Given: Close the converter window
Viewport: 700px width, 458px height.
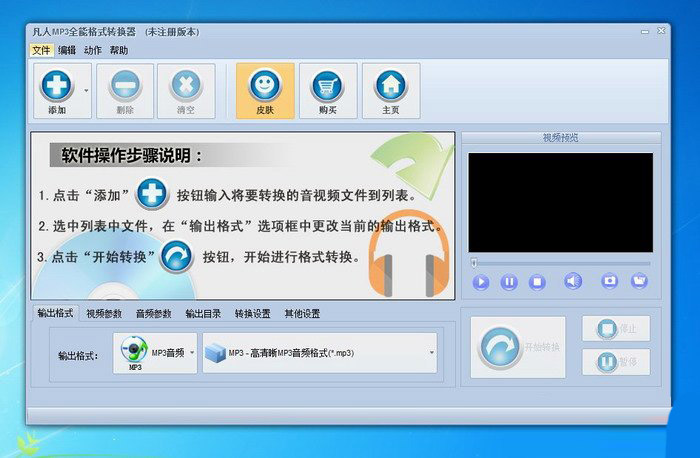Looking at the screenshot, I should point(661,31).
